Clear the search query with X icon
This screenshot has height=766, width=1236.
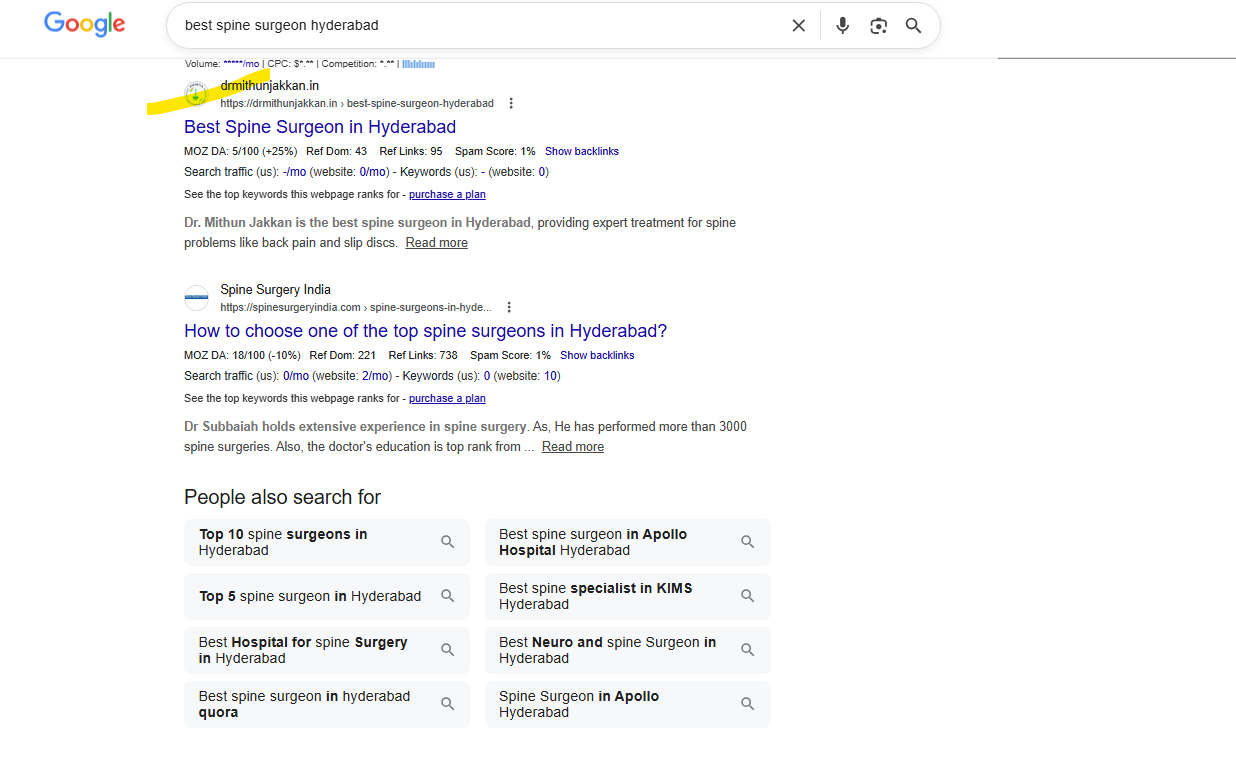pyautogui.click(x=798, y=26)
